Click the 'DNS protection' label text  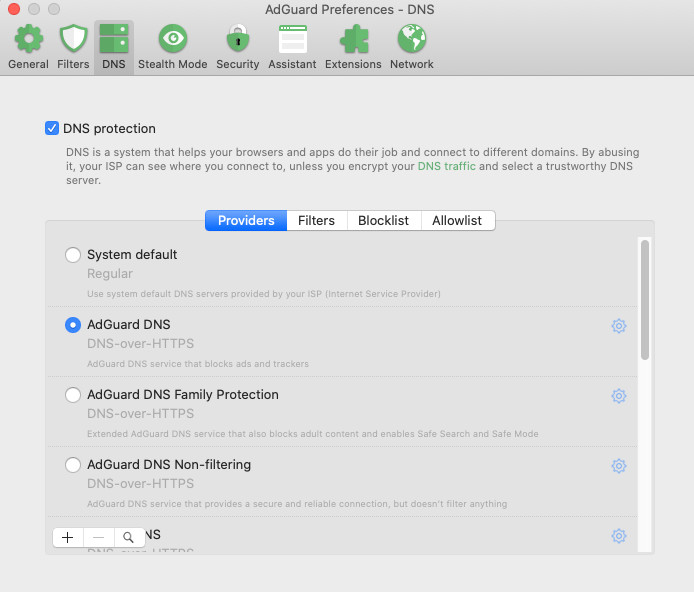tap(109, 128)
